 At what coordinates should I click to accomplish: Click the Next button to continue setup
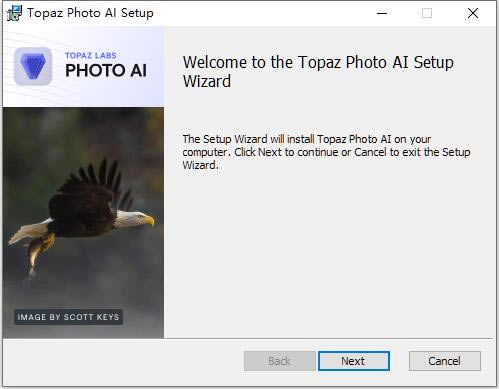click(x=354, y=361)
